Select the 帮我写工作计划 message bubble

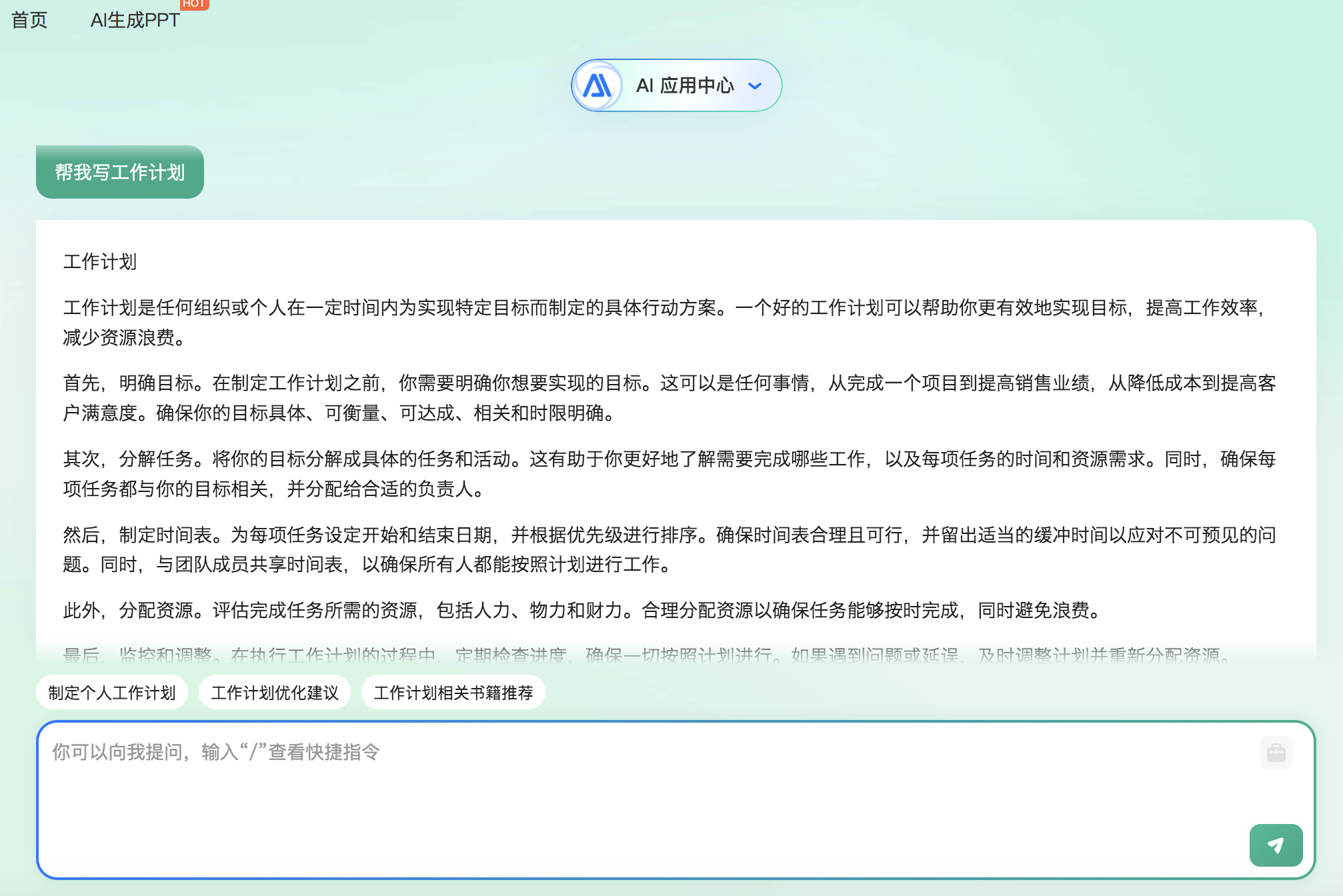(120, 172)
